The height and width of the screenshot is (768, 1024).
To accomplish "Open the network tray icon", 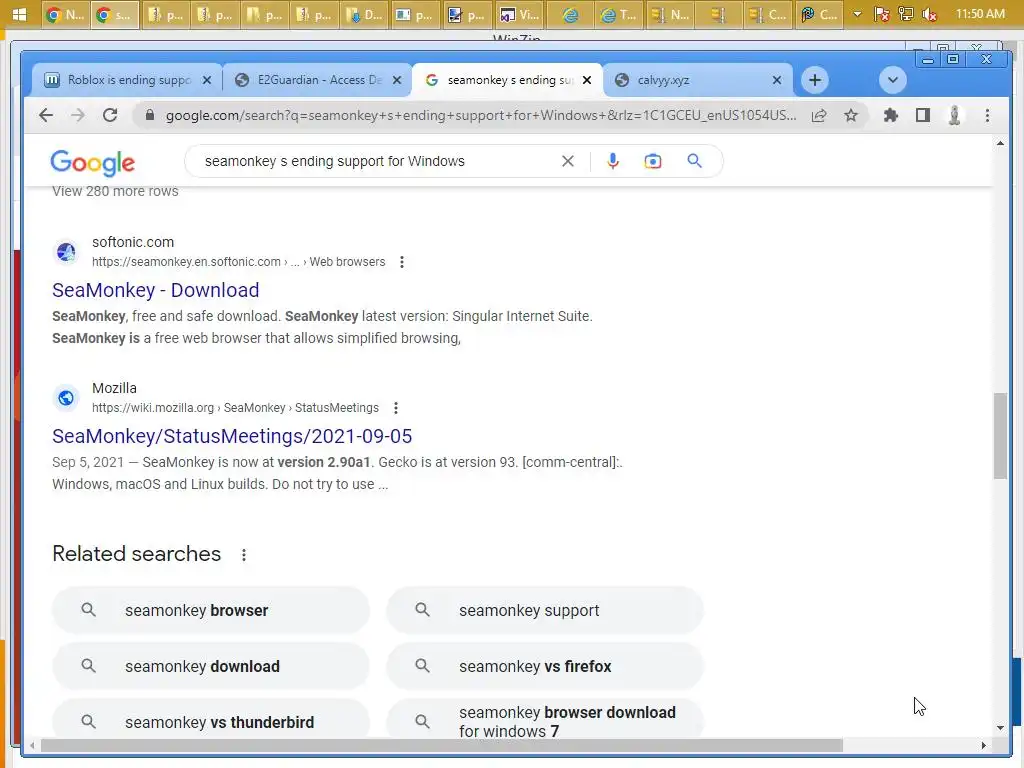I will click(906, 14).
